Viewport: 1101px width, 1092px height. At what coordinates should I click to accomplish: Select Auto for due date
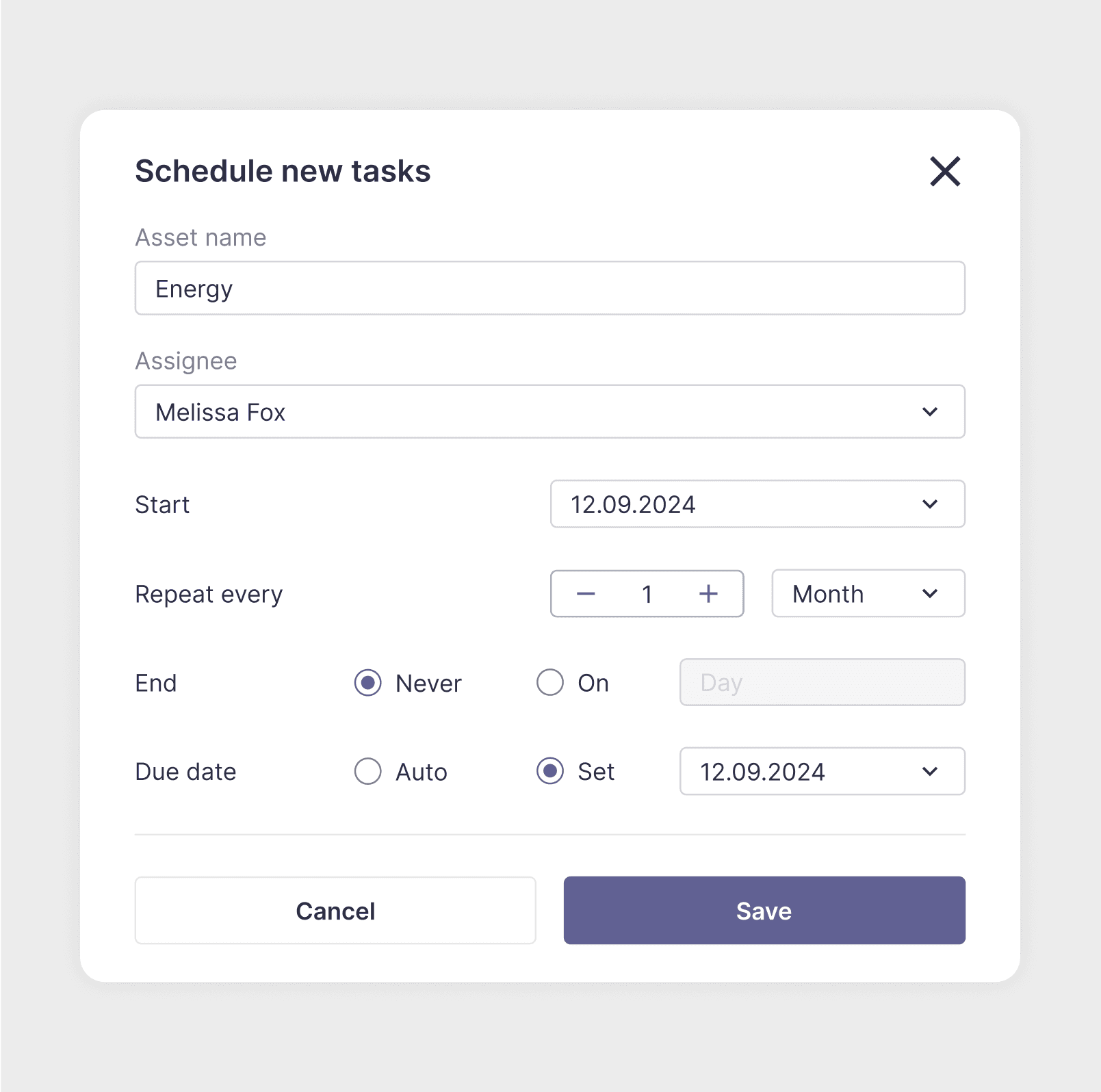[x=367, y=772]
